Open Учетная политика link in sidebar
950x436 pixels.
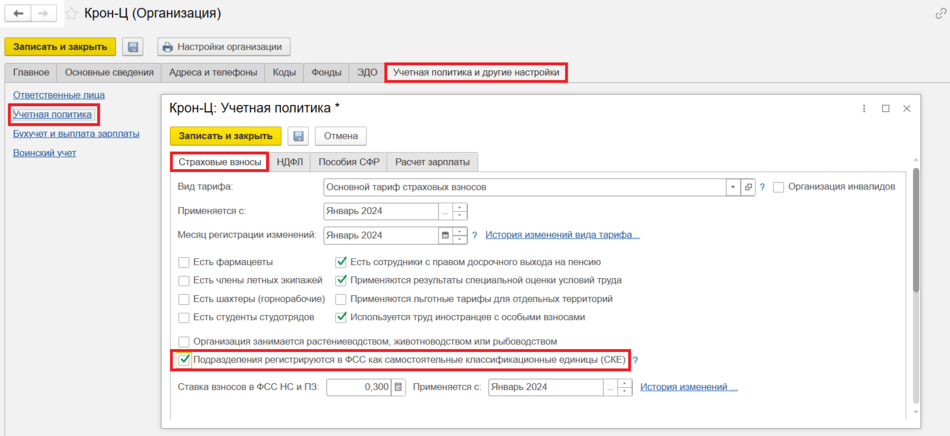click(x=53, y=114)
